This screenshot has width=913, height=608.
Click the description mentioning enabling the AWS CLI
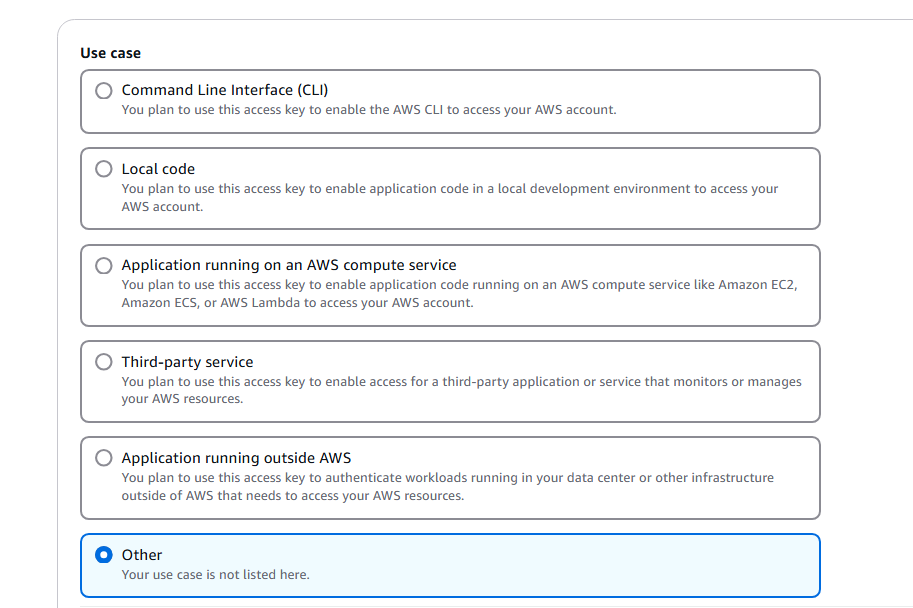tap(368, 110)
